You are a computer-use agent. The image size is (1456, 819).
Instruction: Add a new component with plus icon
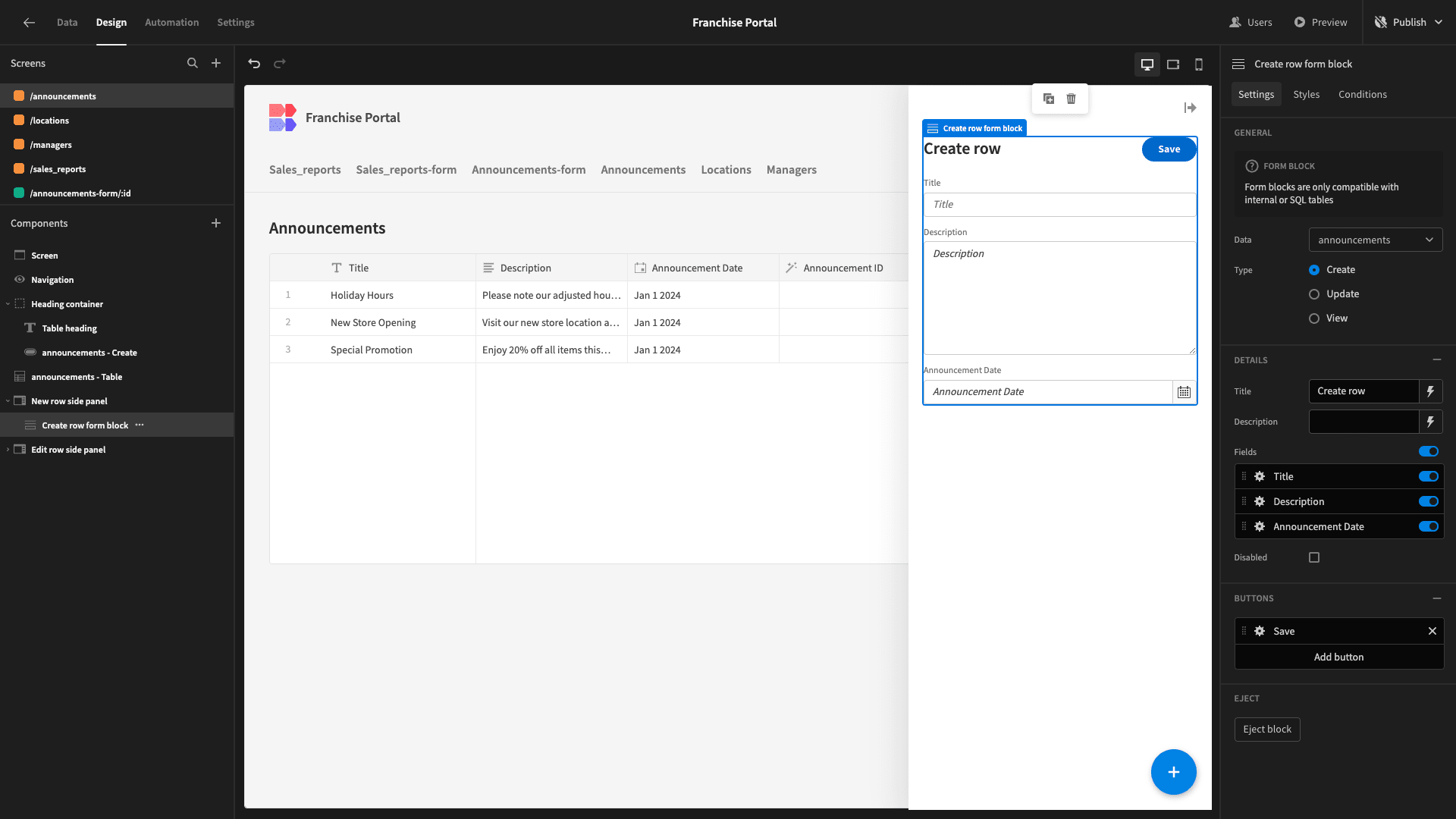216,223
